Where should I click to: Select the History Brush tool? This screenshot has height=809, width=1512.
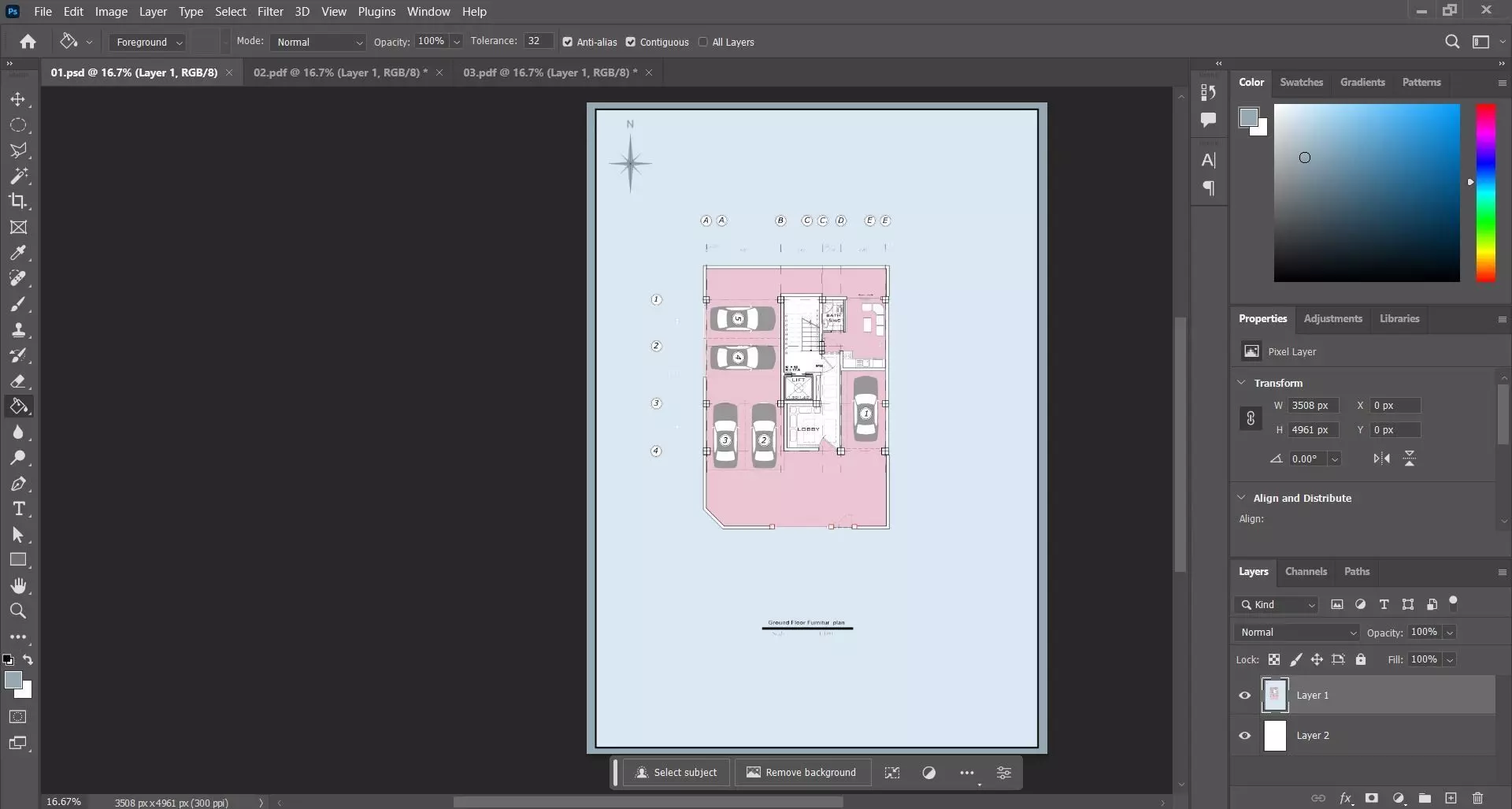18,355
